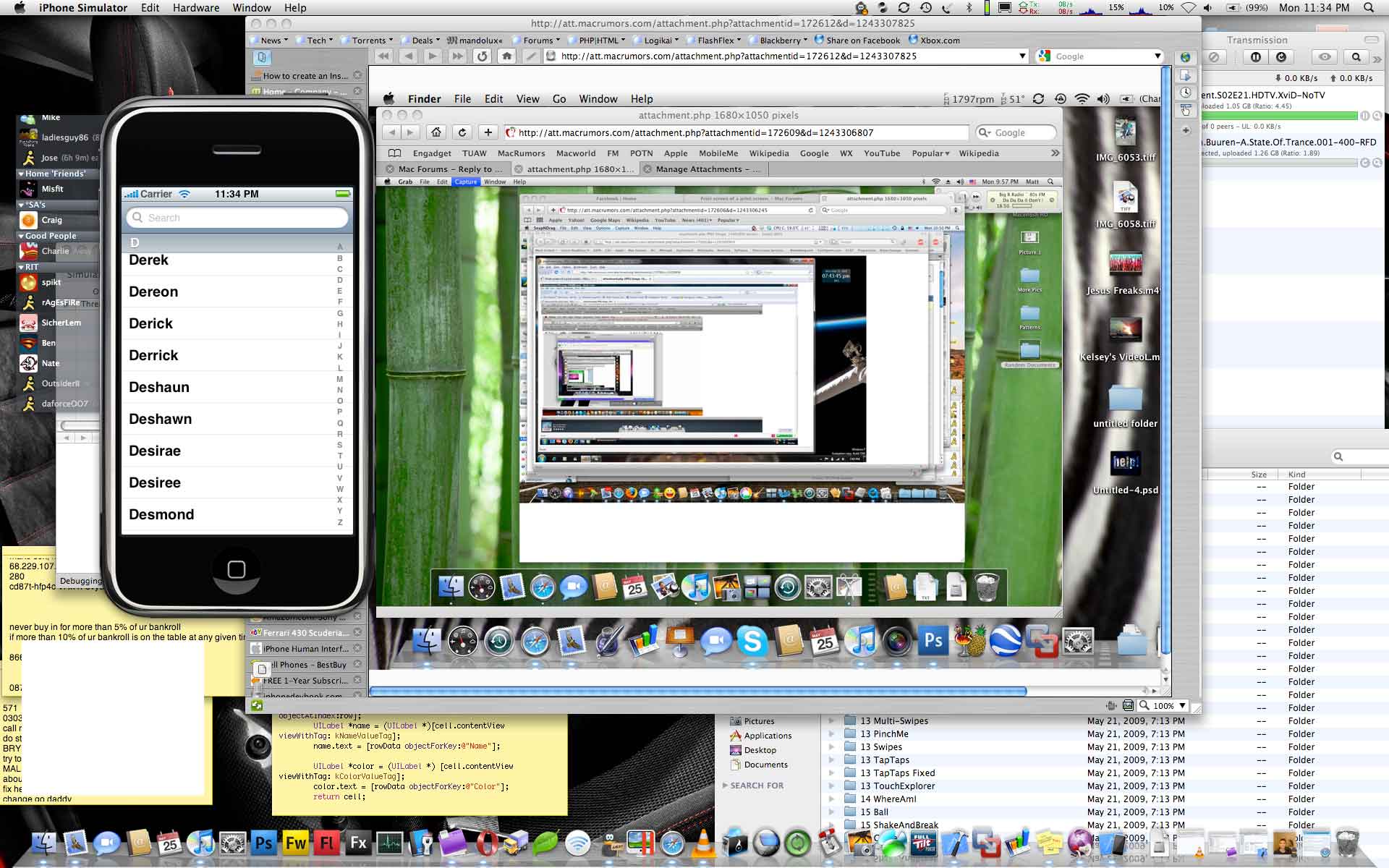Open the Window menu in the top menu bar
The image size is (1389, 868).
(x=252, y=8)
